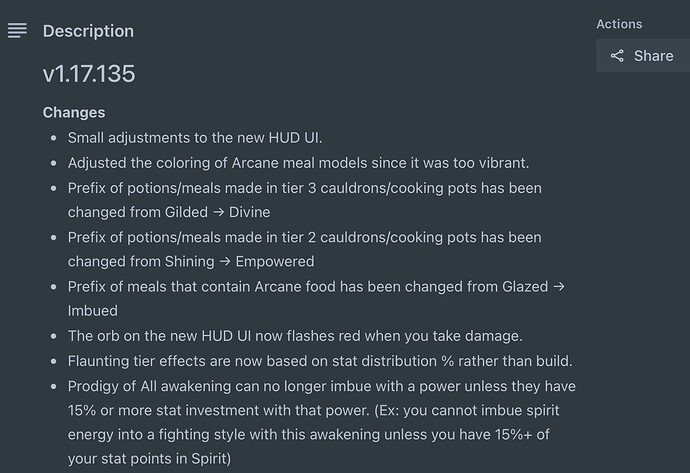Click the Actions sidebar heading

619,24
